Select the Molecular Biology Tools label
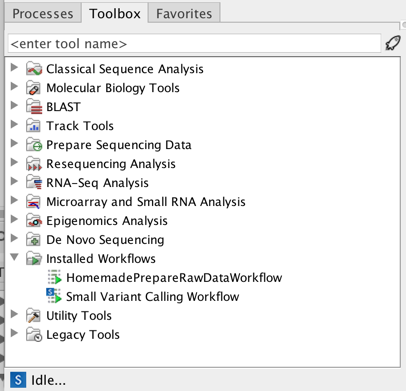This screenshot has width=406, height=391. [113, 88]
